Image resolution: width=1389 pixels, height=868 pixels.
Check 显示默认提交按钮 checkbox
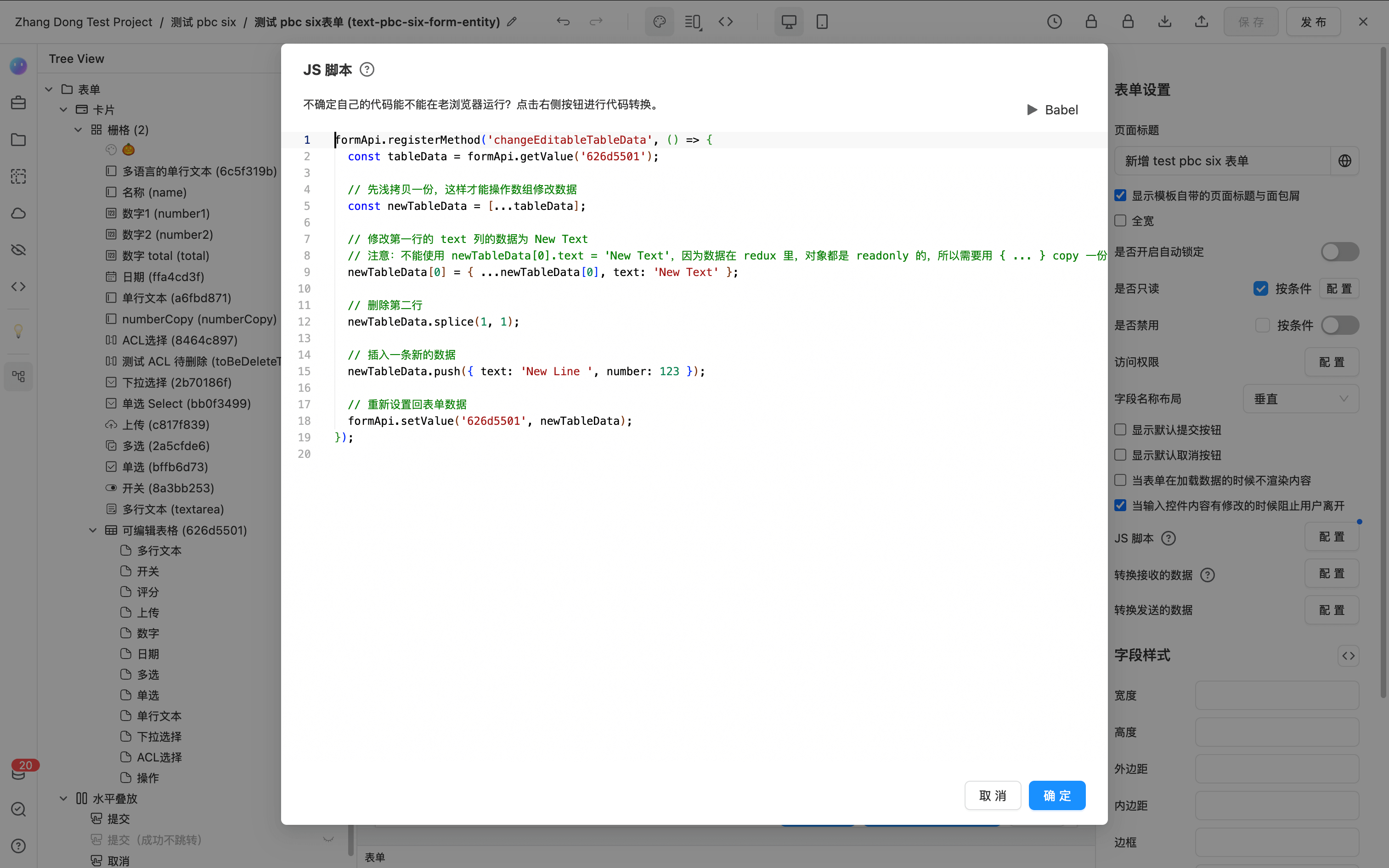tap(1120, 429)
